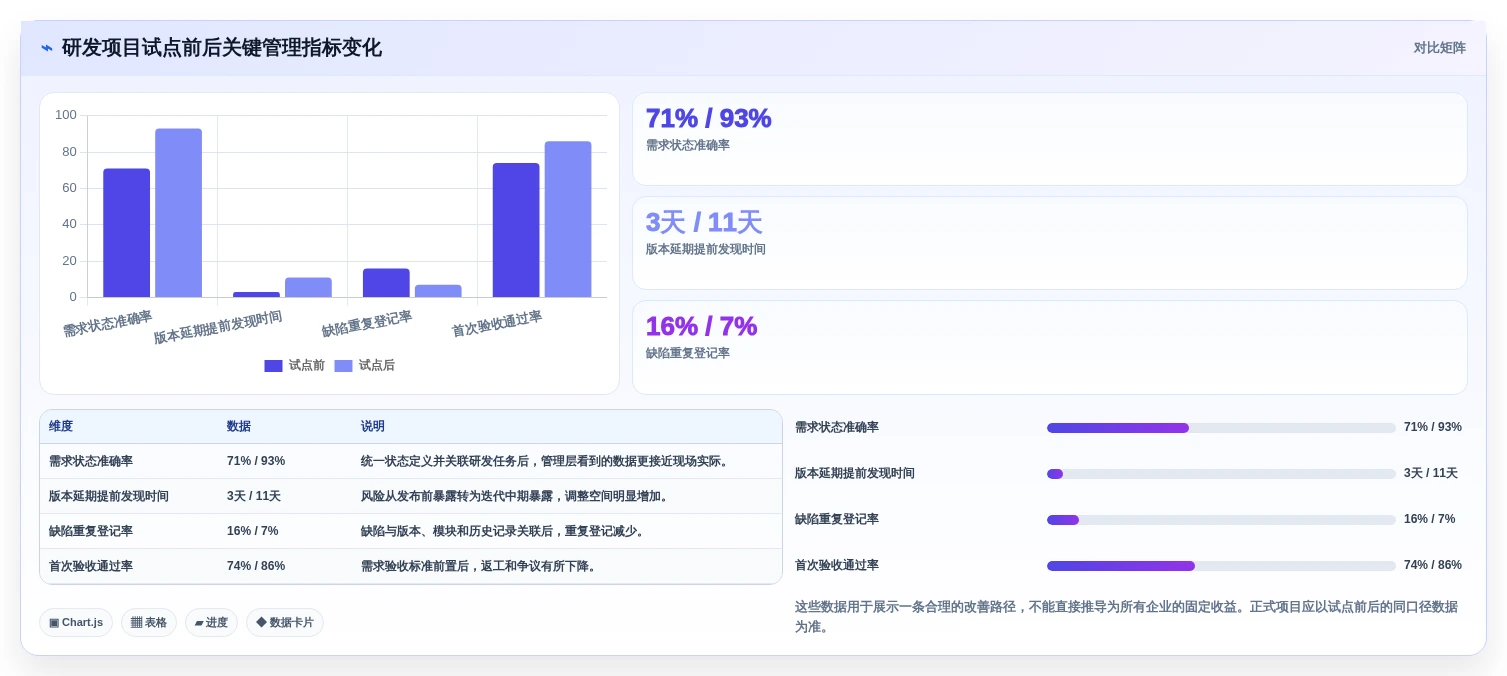Click description starting 统一状态定义并关联研发任务后
Viewport: 1507px width, 676px height.
click(x=547, y=461)
